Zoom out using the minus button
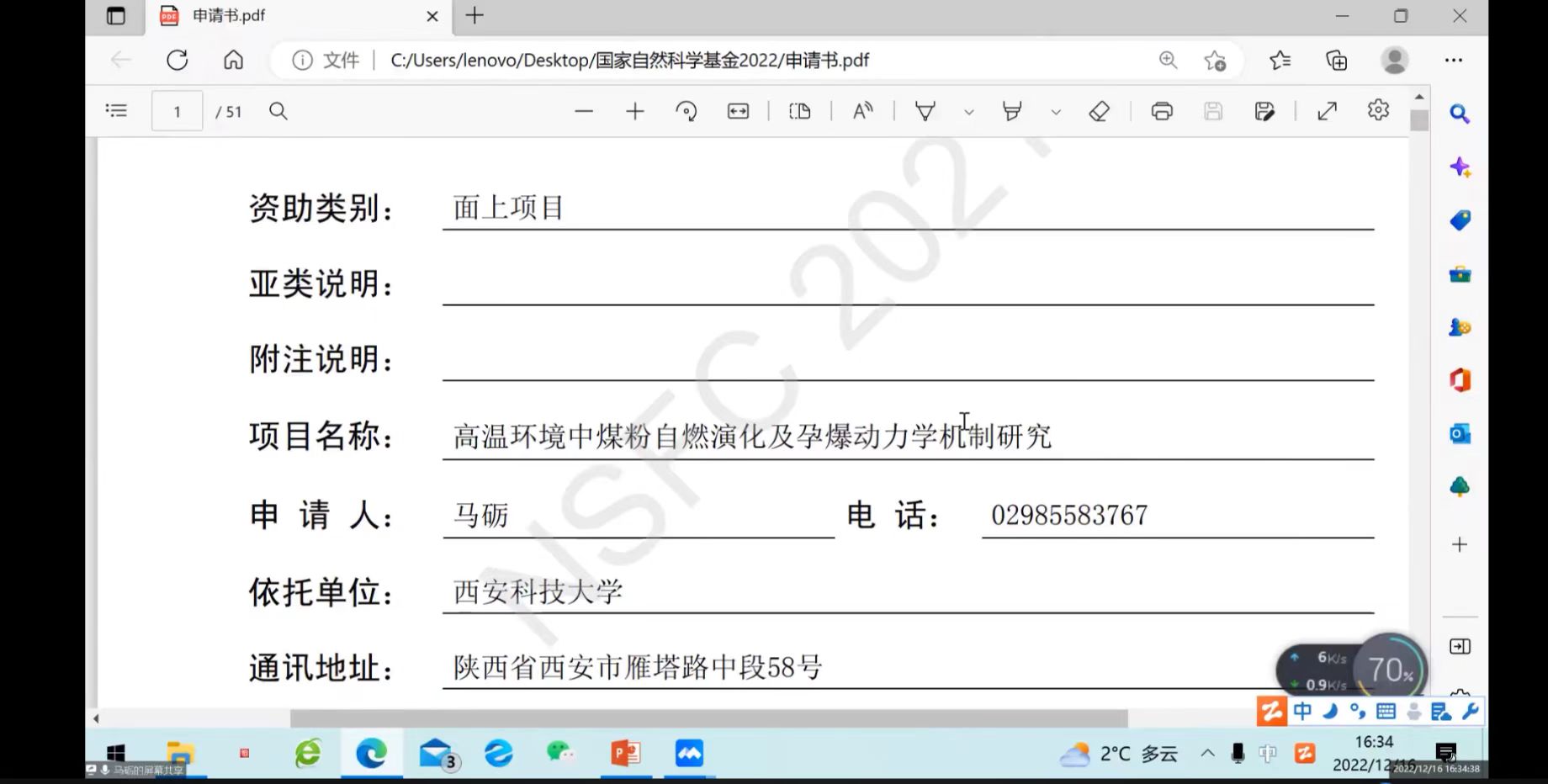This screenshot has width=1548, height=784. coord(583,111)
